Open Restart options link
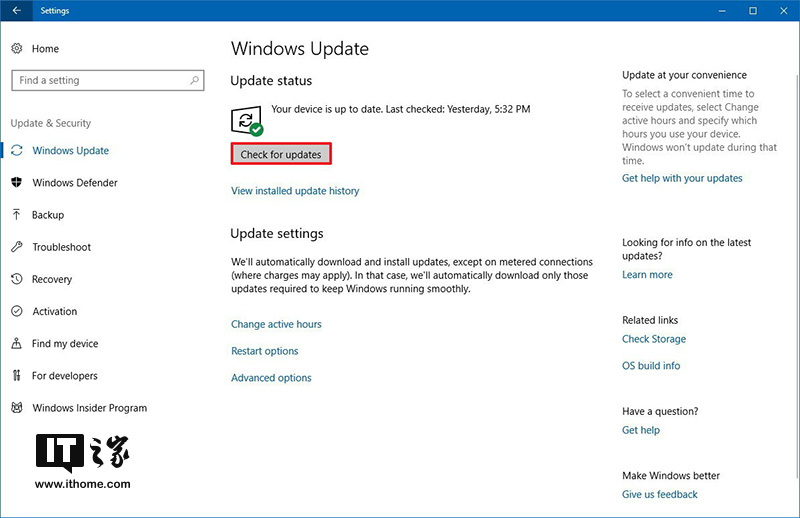The height and width of the screenshot is (518, 800). tap(264, 351)
